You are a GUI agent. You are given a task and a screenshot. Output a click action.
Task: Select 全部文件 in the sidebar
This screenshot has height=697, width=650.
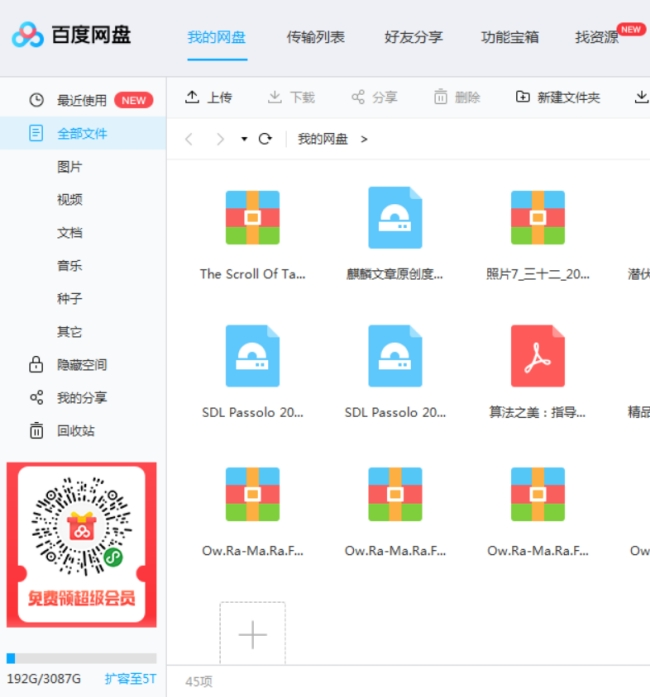(x=83, y=133)
